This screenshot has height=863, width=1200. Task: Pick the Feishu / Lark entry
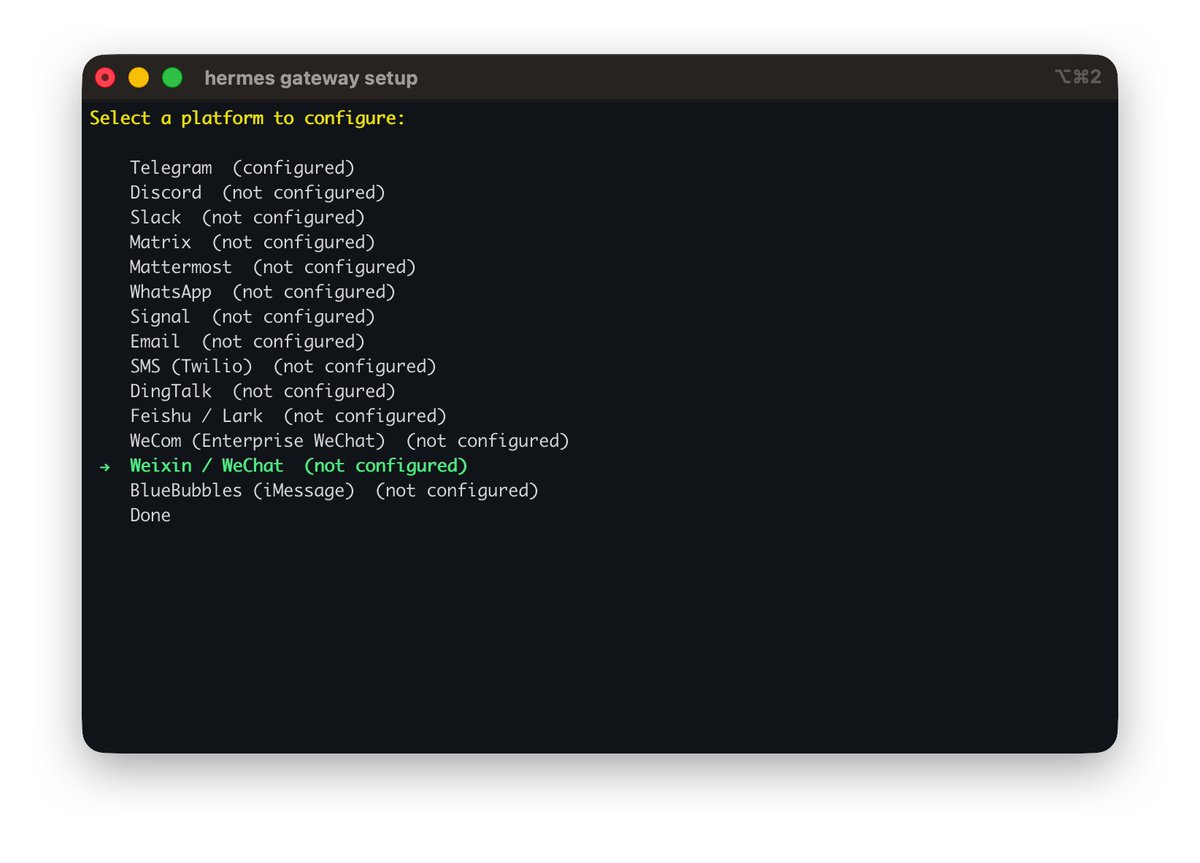[288, 416]
